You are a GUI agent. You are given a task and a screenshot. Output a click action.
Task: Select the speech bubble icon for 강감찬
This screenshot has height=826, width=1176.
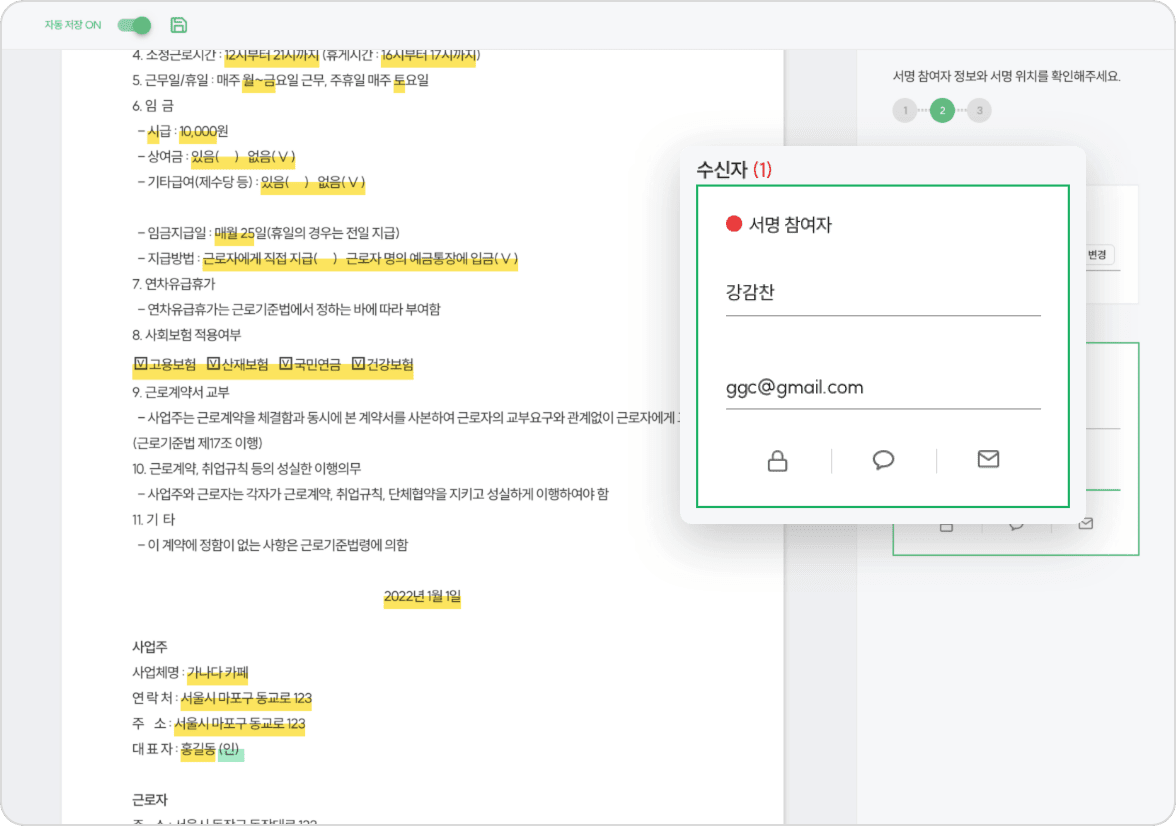(x=883, y=460)
